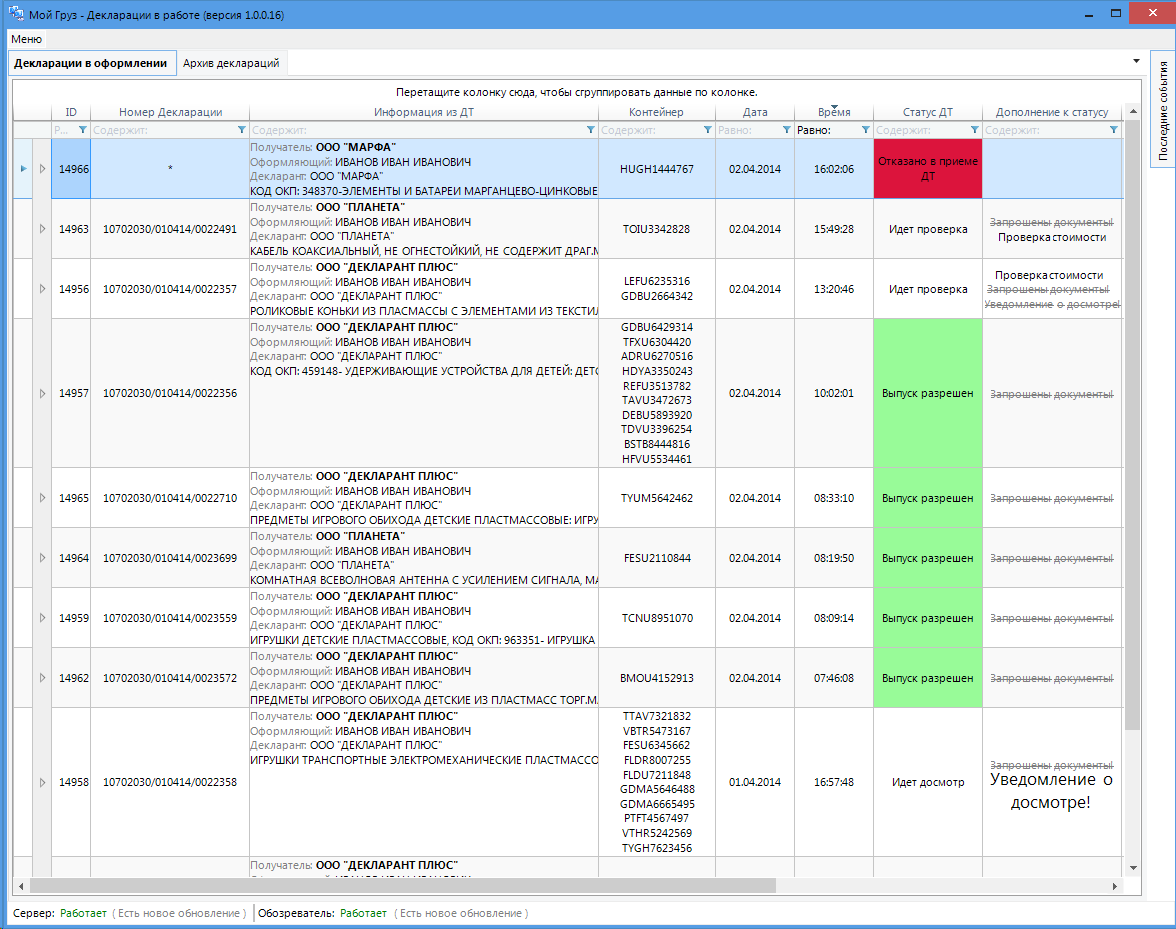Sort by ID column header
The height and width of the screenshot is (929, 1176).
[70, 112]
